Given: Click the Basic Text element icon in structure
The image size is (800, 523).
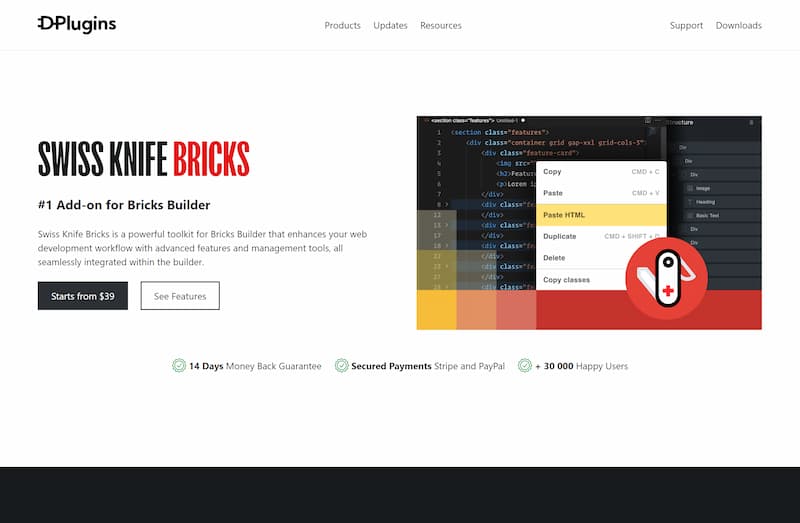Looking at the screenshot, I should point(690,216).
